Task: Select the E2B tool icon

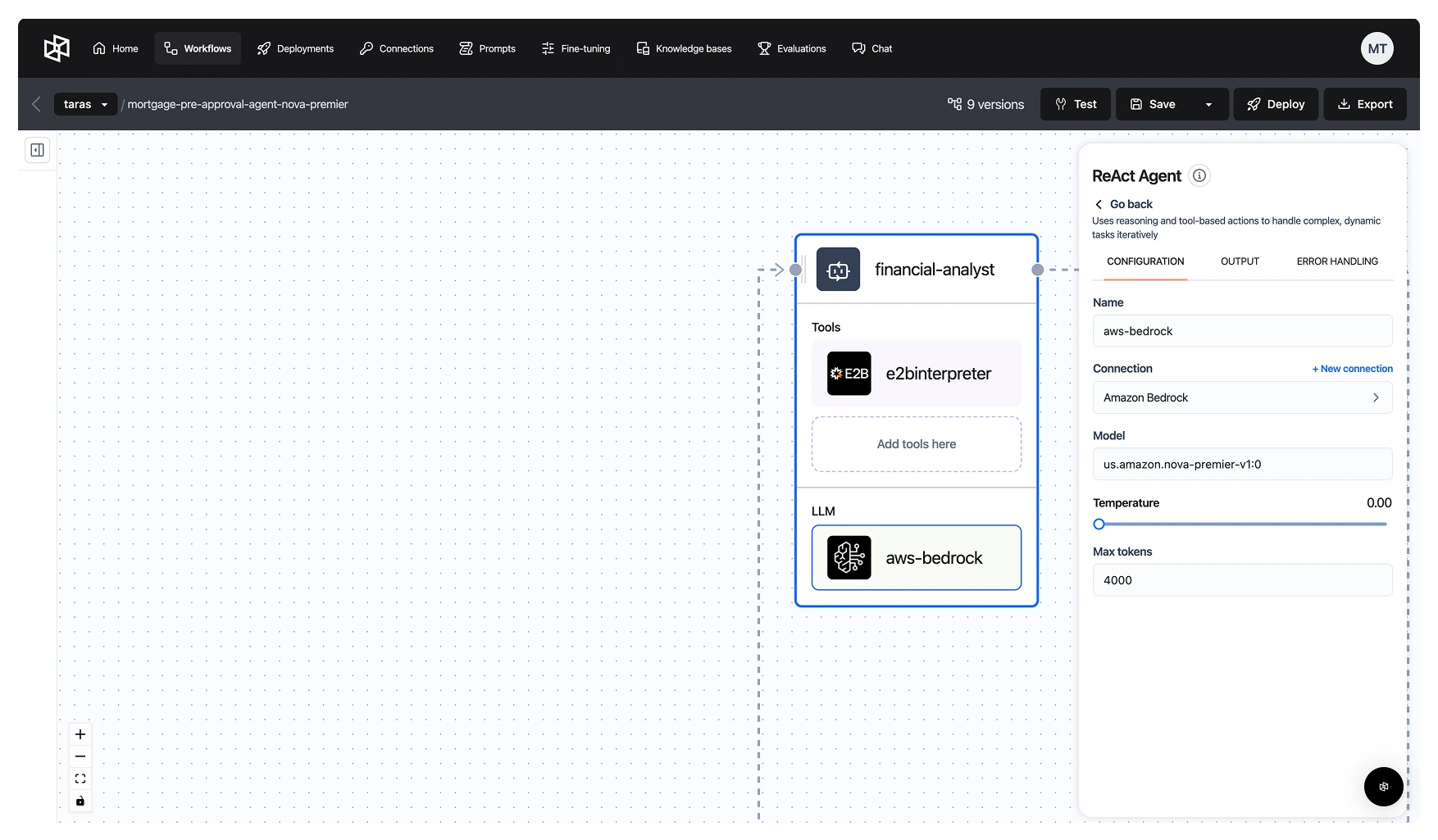Action: [849, 374]
